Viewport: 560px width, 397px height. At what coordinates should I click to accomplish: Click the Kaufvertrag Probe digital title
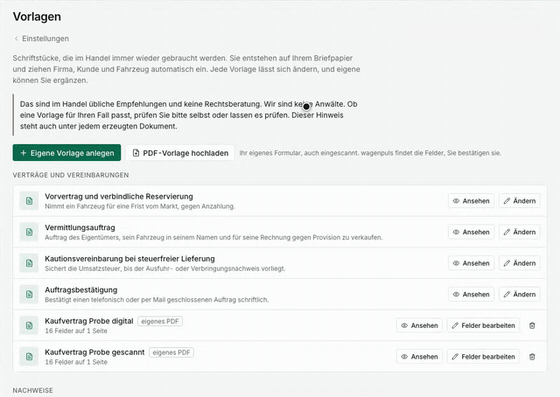(x=89, y=321)
